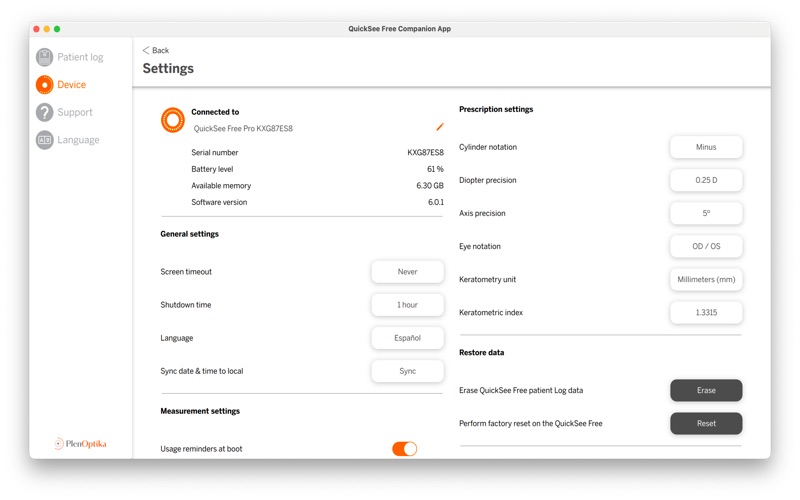Viewport: 800px width, 500px height.
Task: Change Keratometry unit Millimeters selector
Action: click(x=706, y=280)
